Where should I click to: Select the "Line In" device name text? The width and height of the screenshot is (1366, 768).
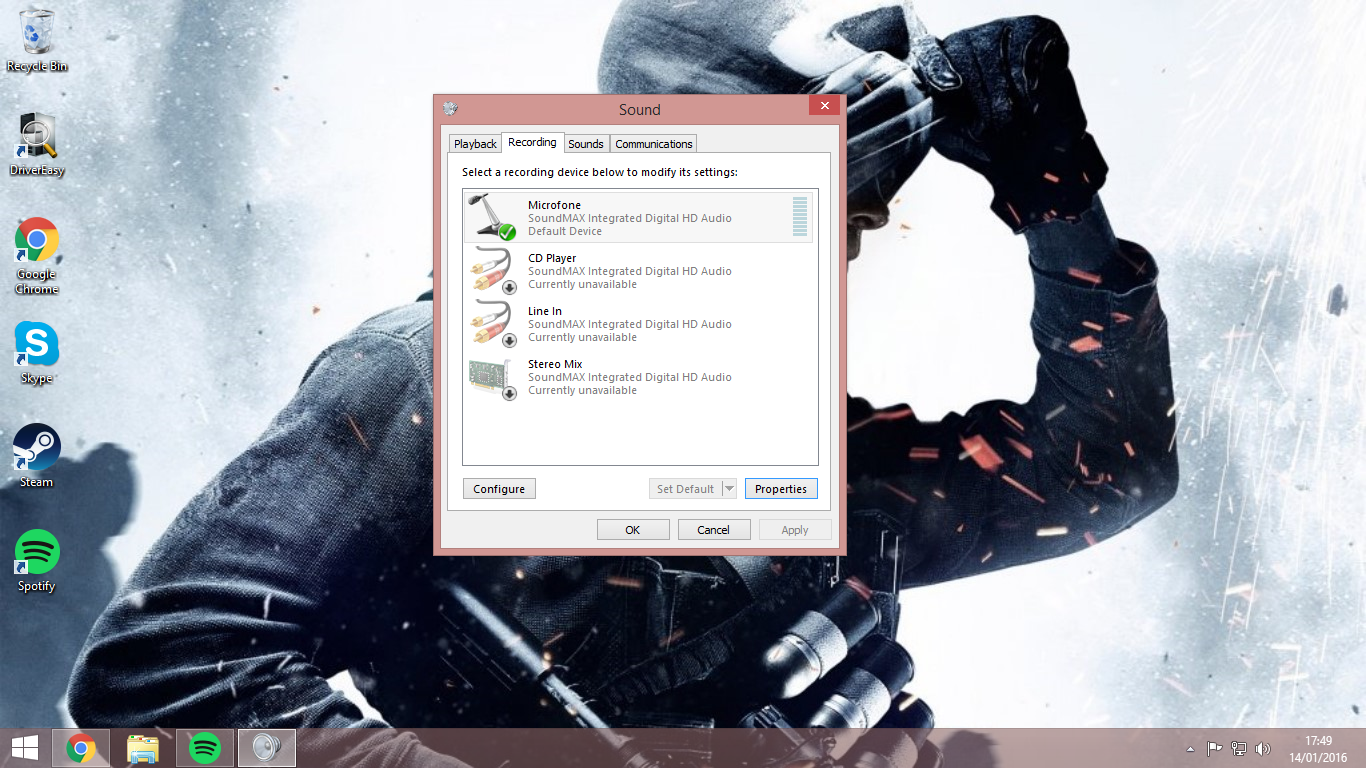(x=545, y=311)
